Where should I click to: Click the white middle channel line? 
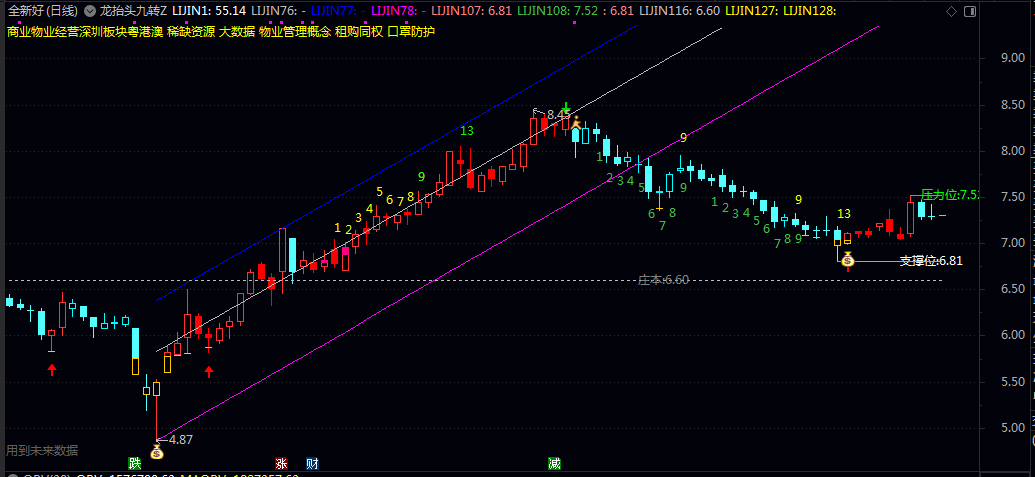click(x=439, y=189)
